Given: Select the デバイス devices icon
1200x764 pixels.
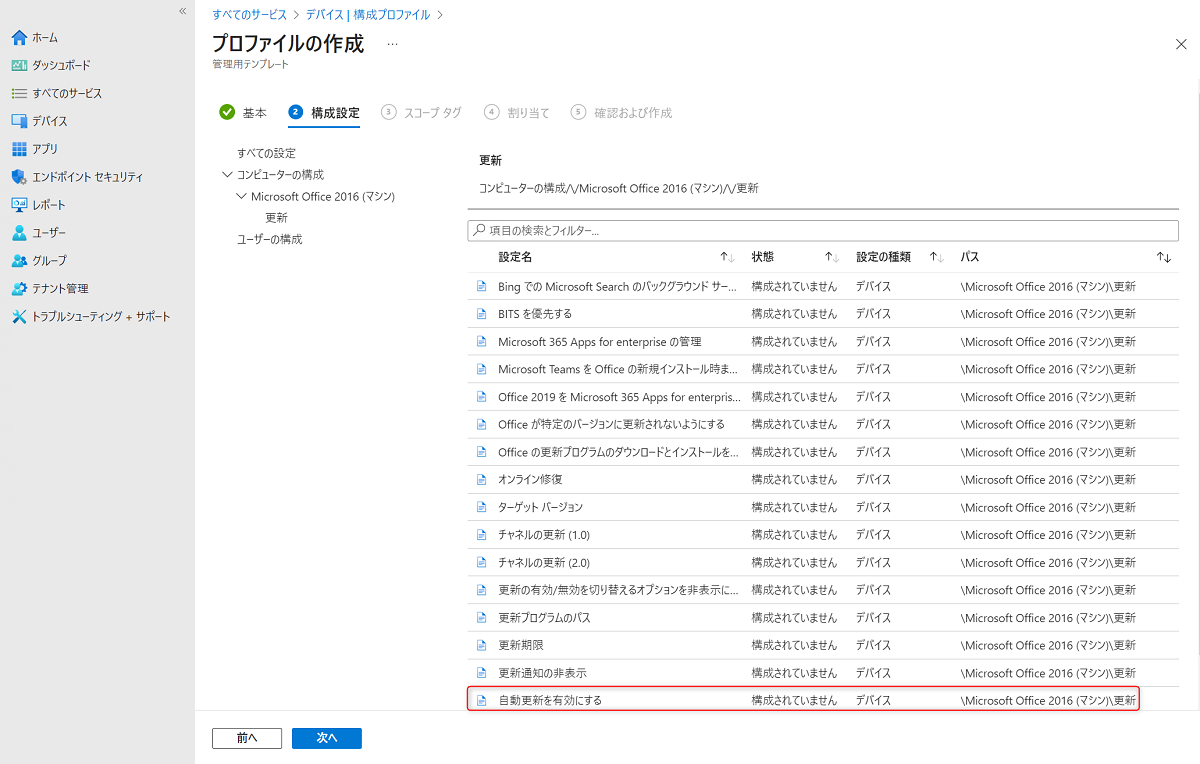Looking at the screenshot, I should click(19, 121).
